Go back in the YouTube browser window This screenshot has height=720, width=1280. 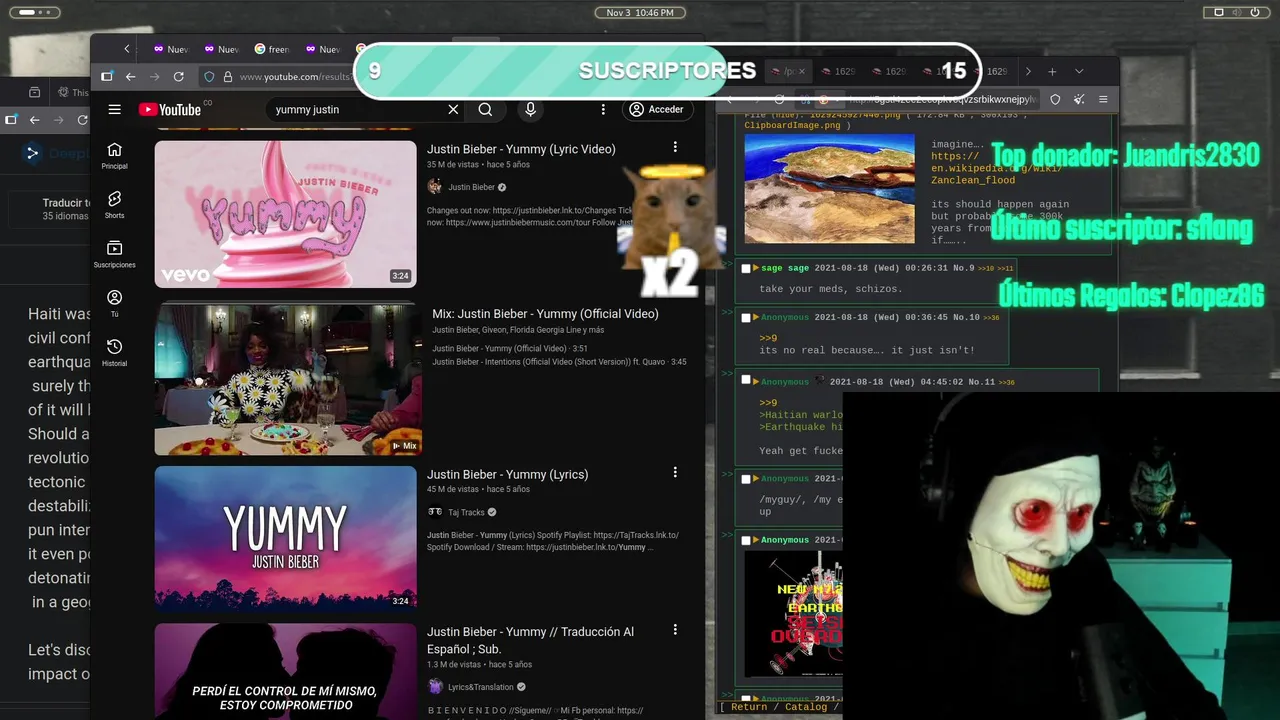pos(130,77)
